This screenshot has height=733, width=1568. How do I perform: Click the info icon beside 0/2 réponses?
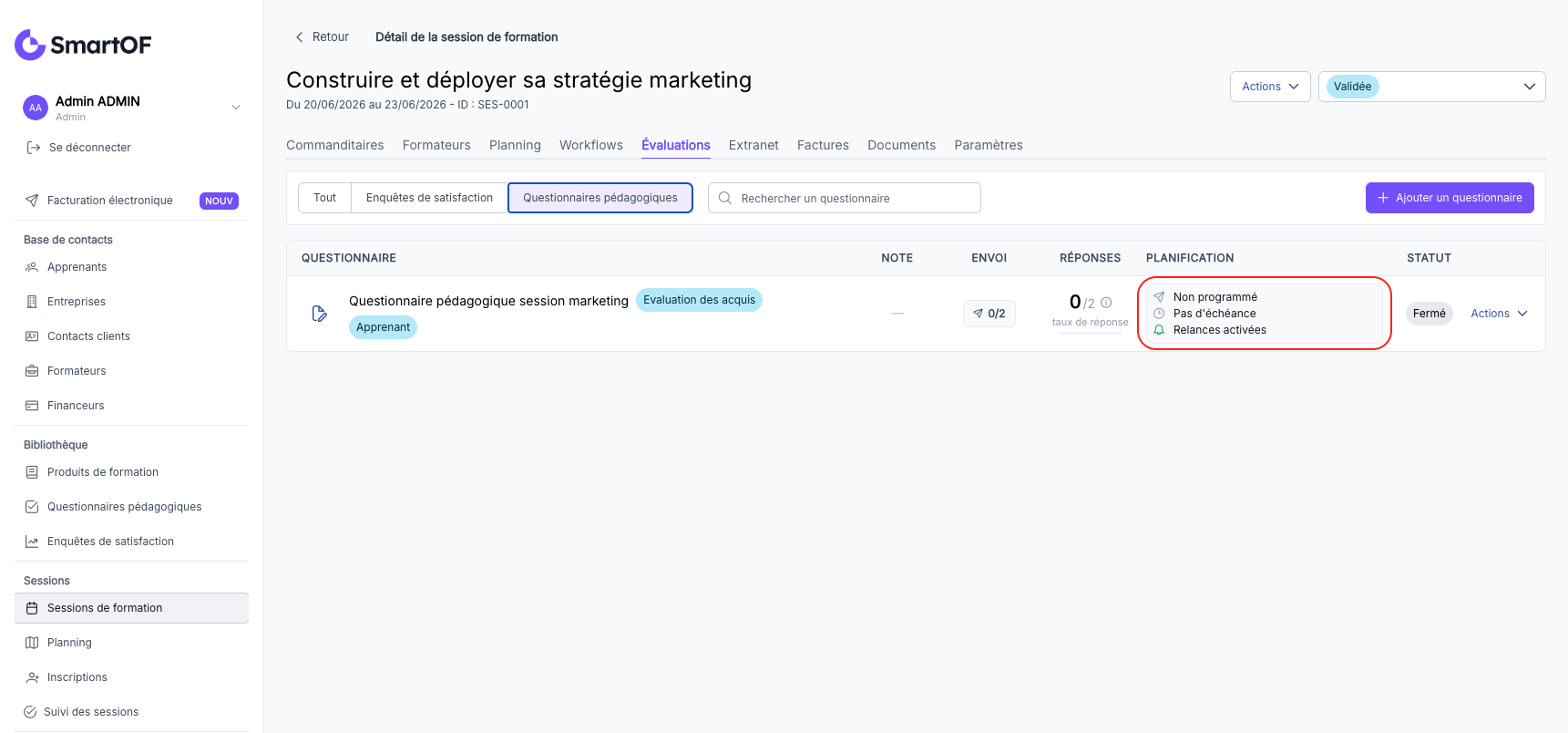(x=1106, y=303)
